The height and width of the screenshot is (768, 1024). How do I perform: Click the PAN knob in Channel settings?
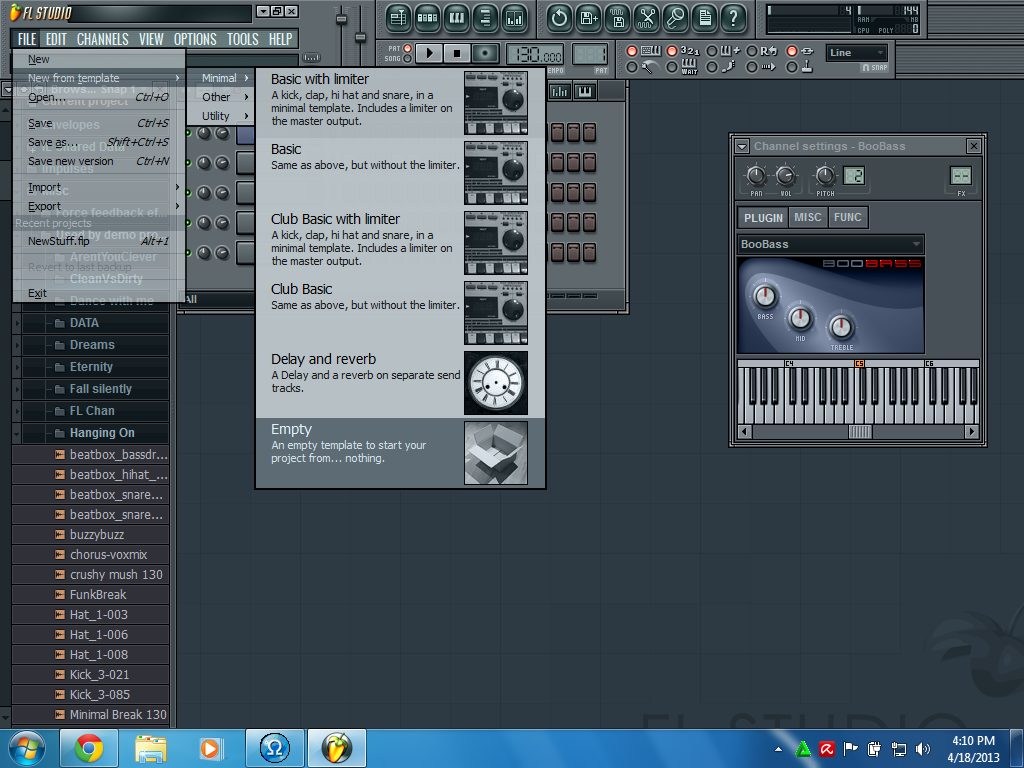tap(756, 175)
